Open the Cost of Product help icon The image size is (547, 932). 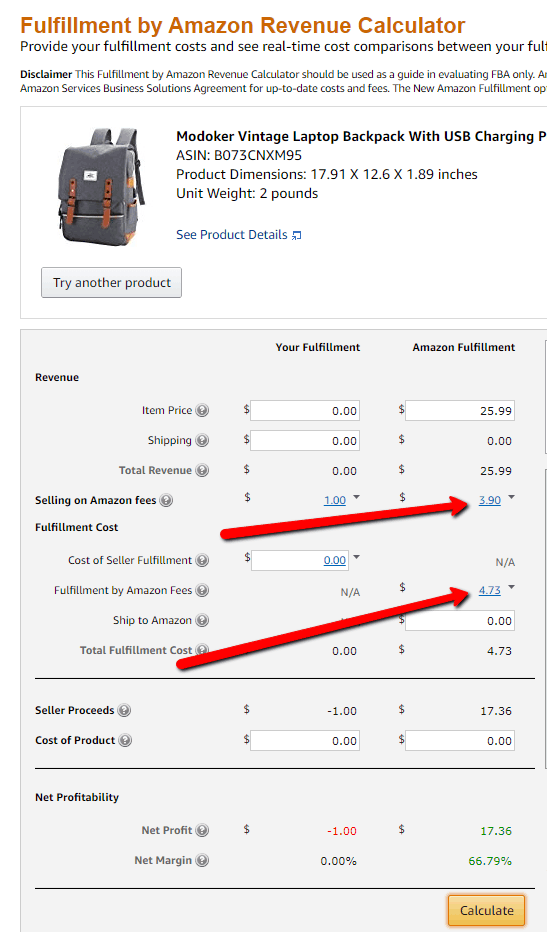pyautogui.click(x=125, y=741)
